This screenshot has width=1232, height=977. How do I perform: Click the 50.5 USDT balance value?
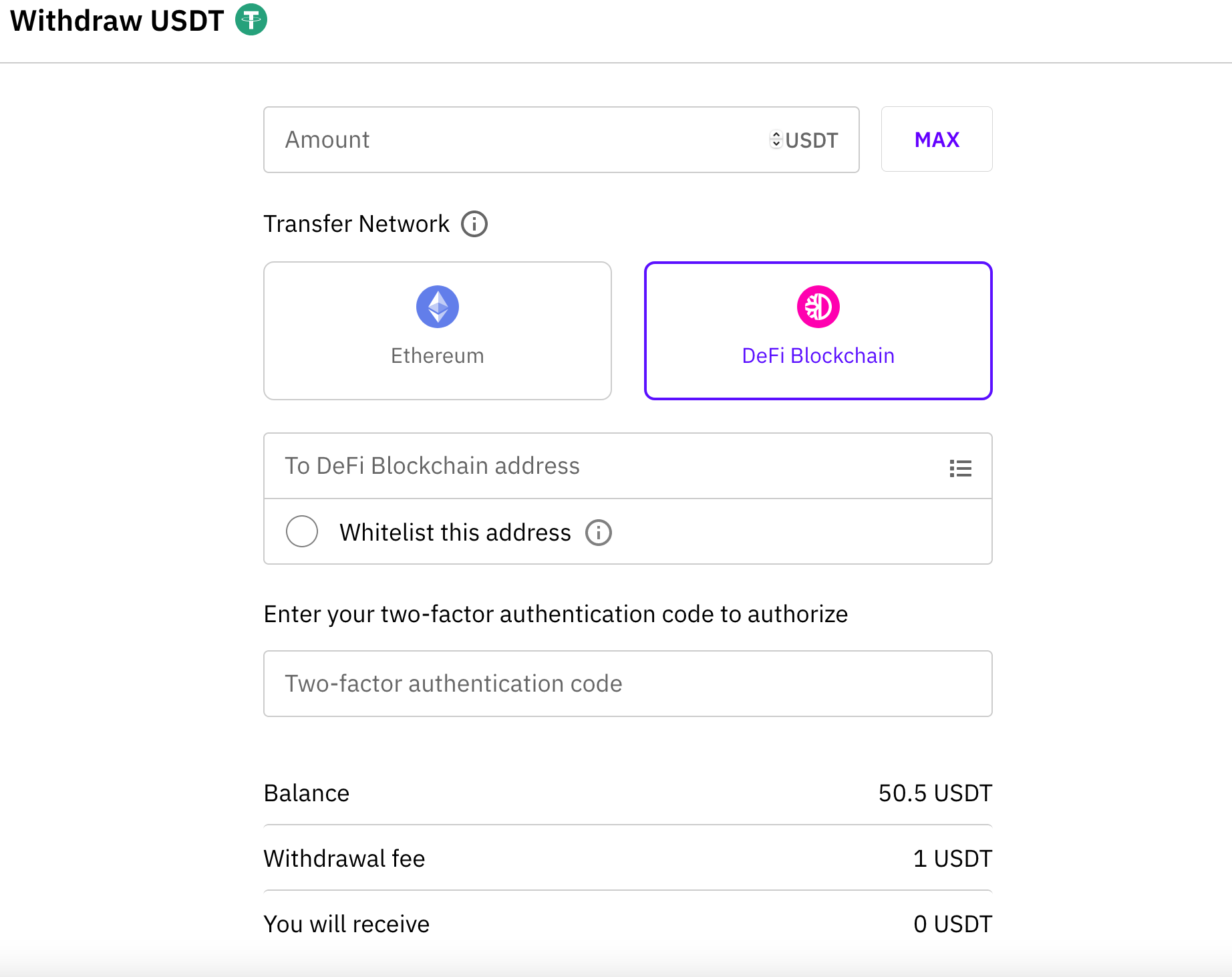(935, 793)
